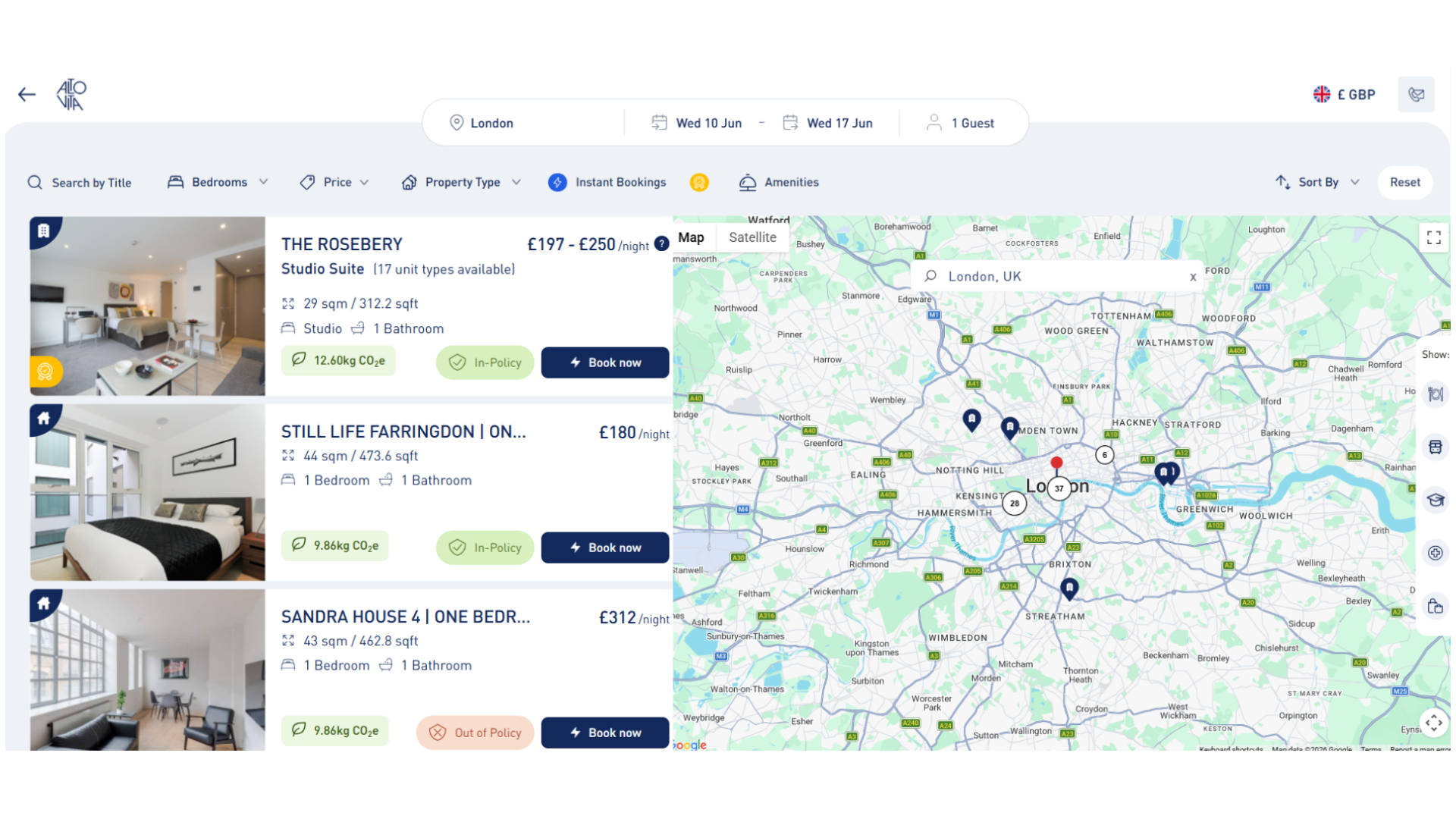This screenshot has width=1456, height=819.
Task: Toggle Instant Bookings filter
Action: [607, 182]
